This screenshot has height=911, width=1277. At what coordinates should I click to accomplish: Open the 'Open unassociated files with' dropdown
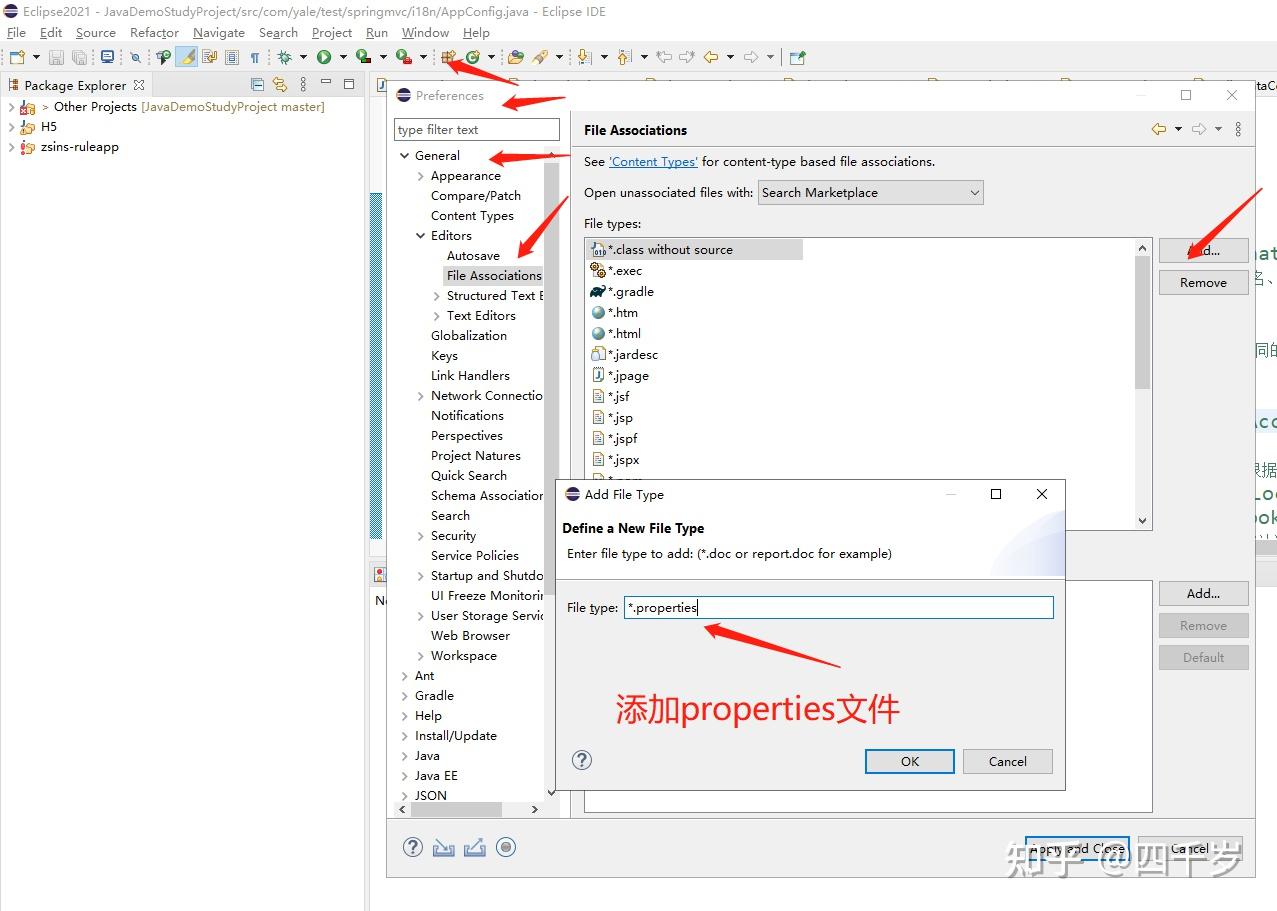tap(870, 192)
